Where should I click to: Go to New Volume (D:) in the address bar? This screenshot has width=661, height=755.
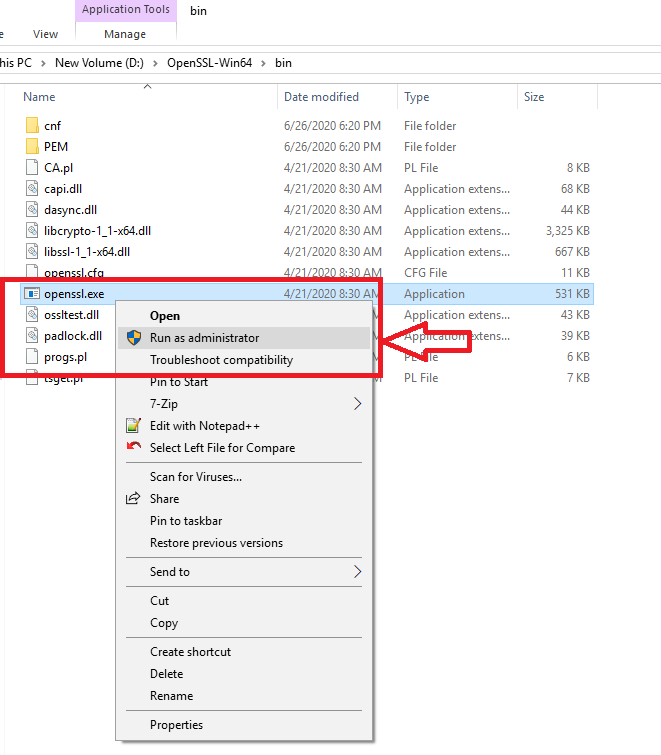pos(99,63)
